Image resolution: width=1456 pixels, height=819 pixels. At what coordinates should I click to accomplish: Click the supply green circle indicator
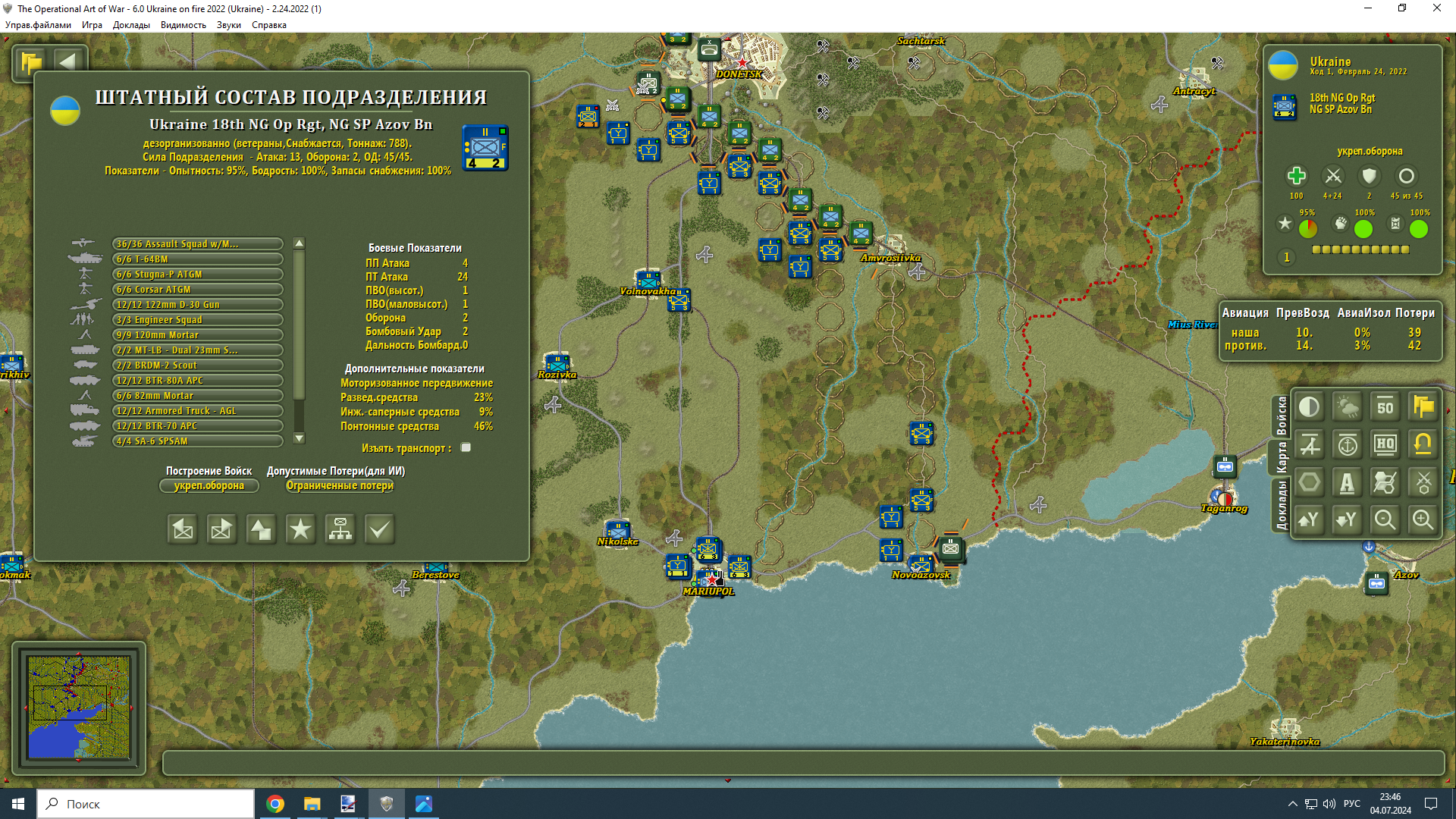[x=1419, y=228]
